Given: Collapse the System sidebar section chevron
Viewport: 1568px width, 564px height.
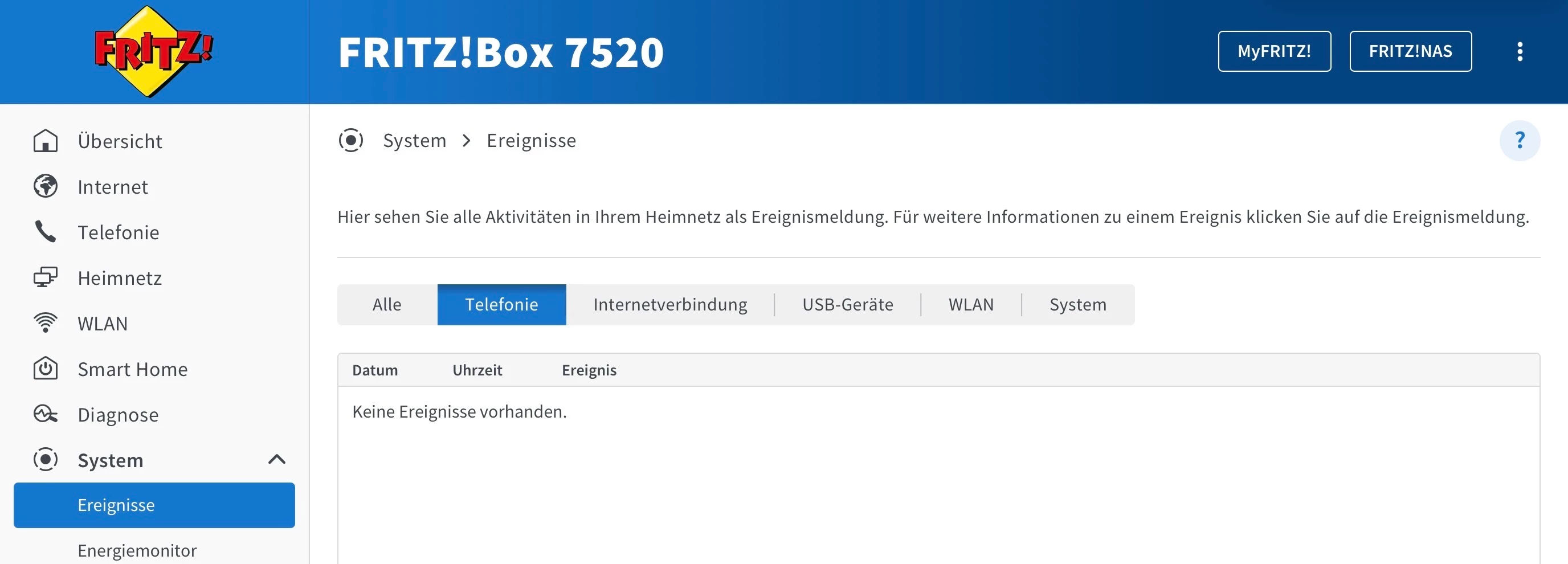Looking at the screenshot, I should (x=277, y=459).
